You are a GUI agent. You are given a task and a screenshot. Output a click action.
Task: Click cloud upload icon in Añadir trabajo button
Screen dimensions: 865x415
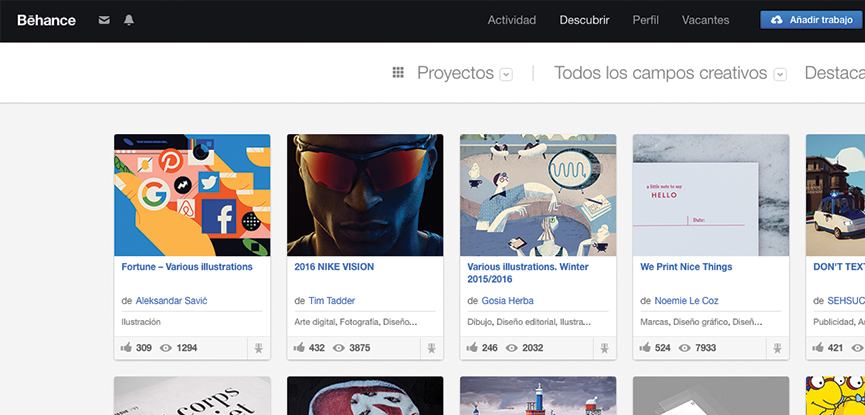click(776, 20)
